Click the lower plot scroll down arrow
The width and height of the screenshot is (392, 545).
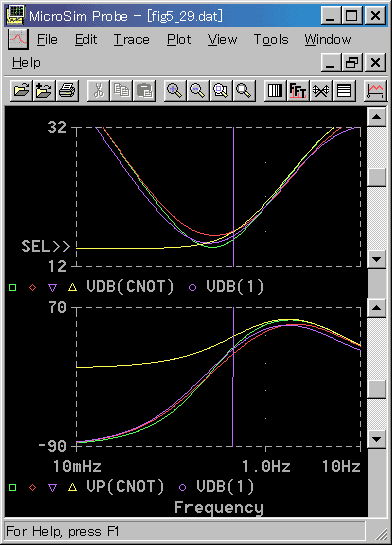point(376,439)
